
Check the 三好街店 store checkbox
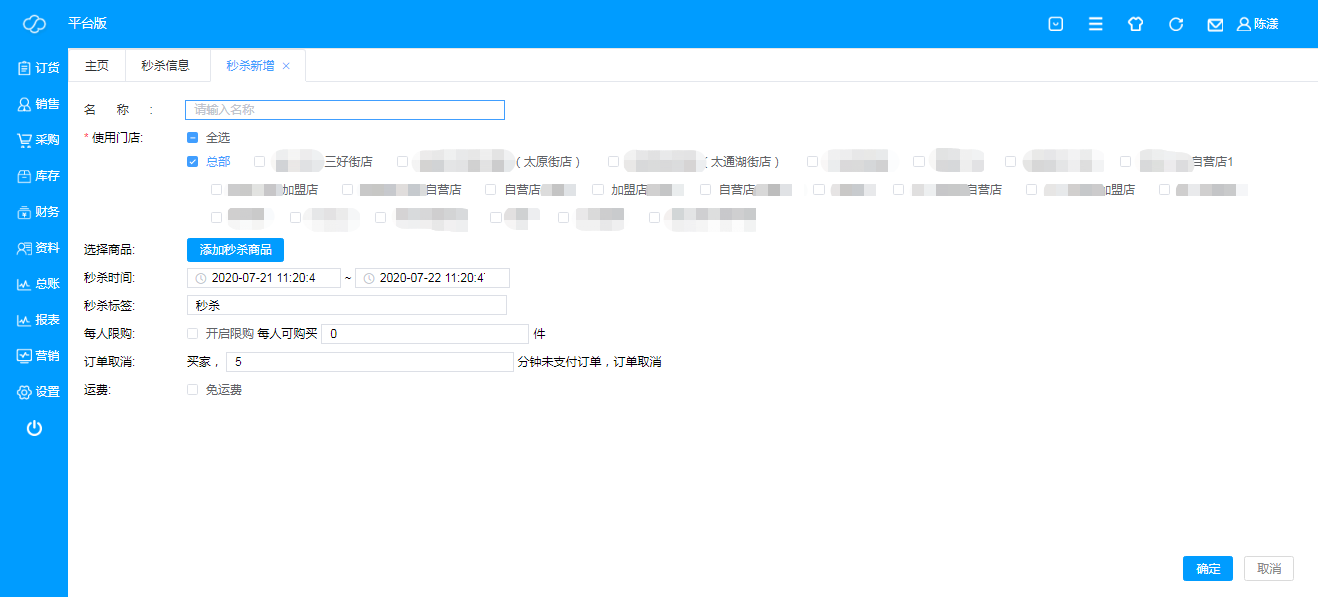click(x=260, y=161)
